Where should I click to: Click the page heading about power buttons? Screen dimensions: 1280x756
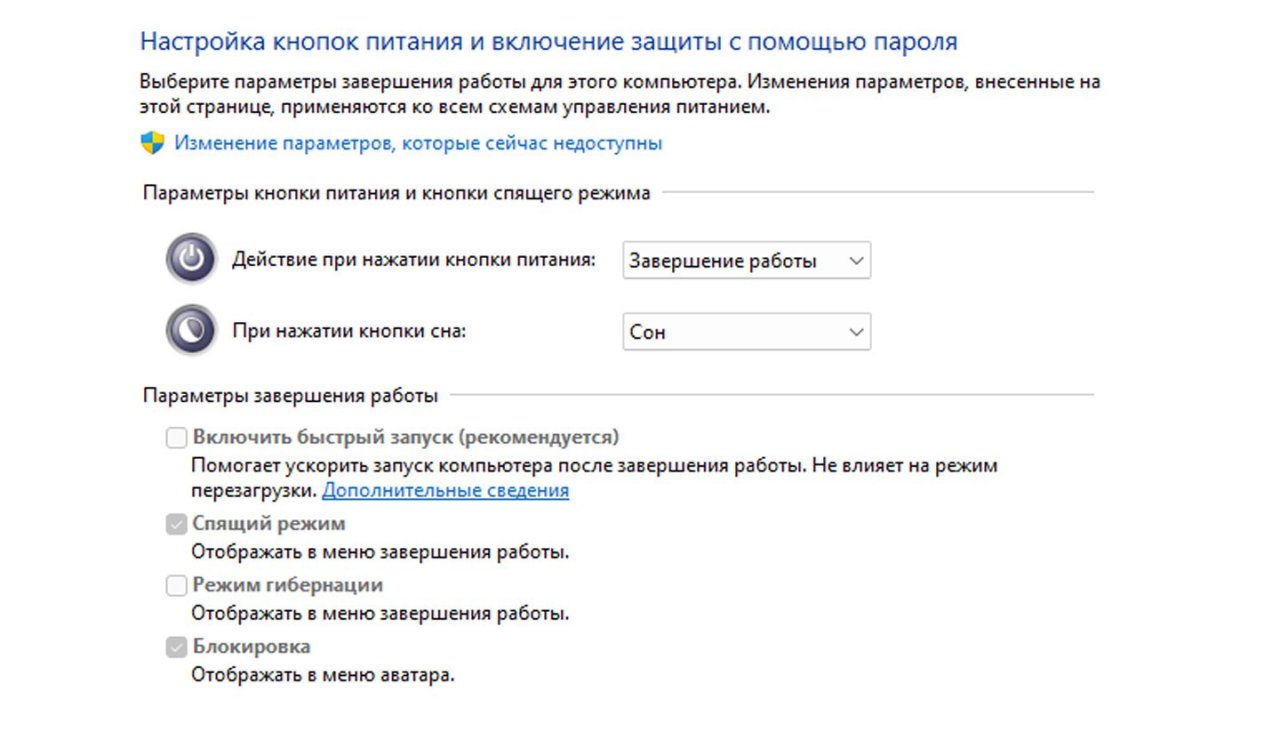pyautogui.click(x=548, y=42)
